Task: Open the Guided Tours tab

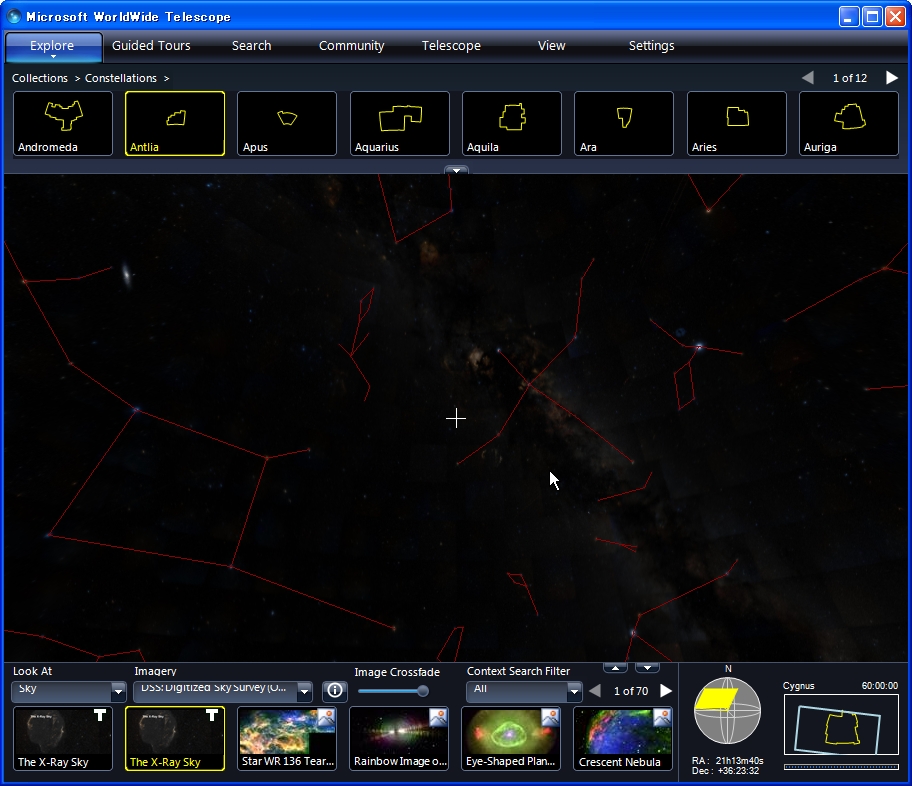Action: click(151, 45)
